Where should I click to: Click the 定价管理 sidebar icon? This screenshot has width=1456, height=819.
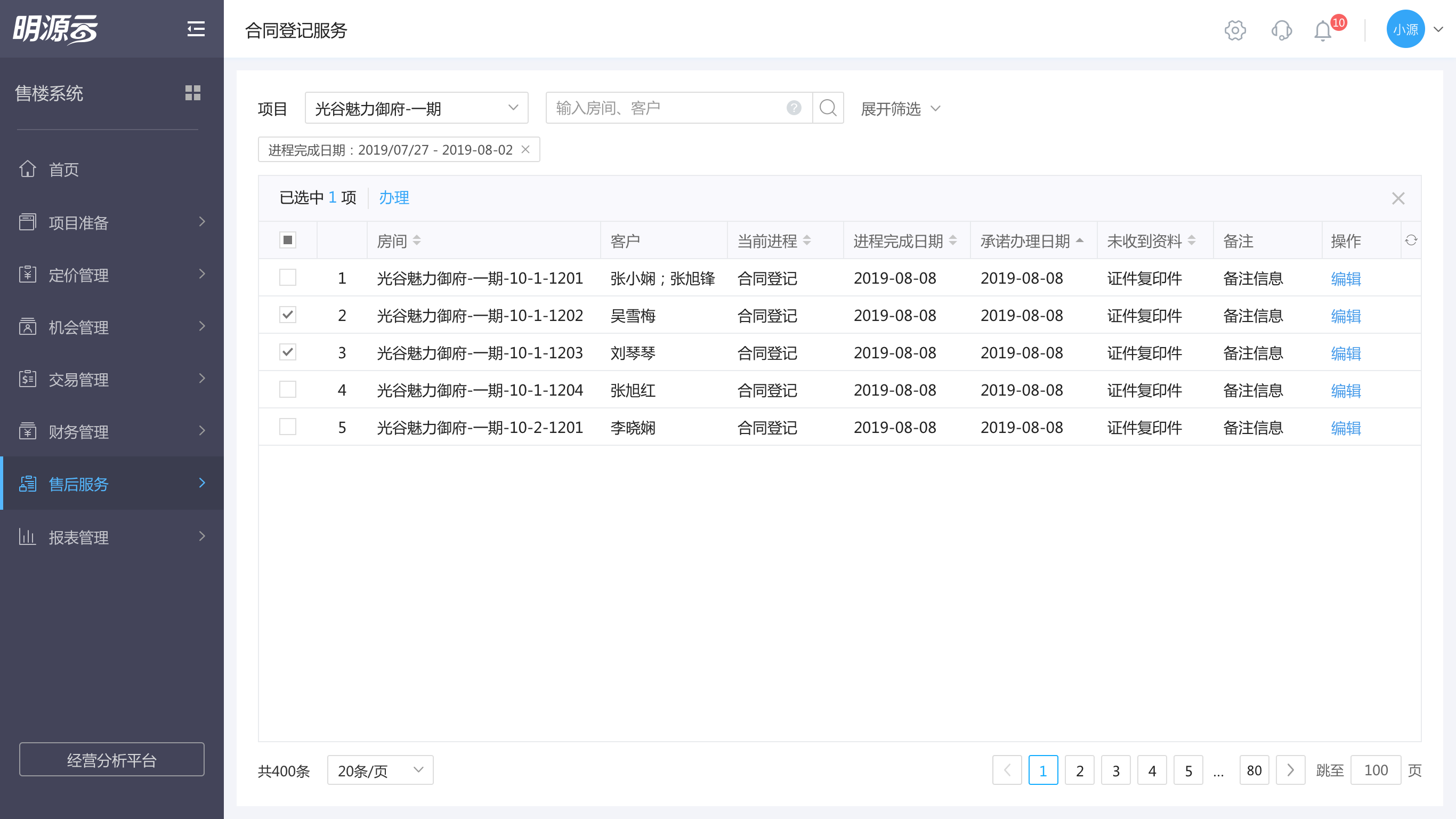pyautogui.click(x=28, y=274)
